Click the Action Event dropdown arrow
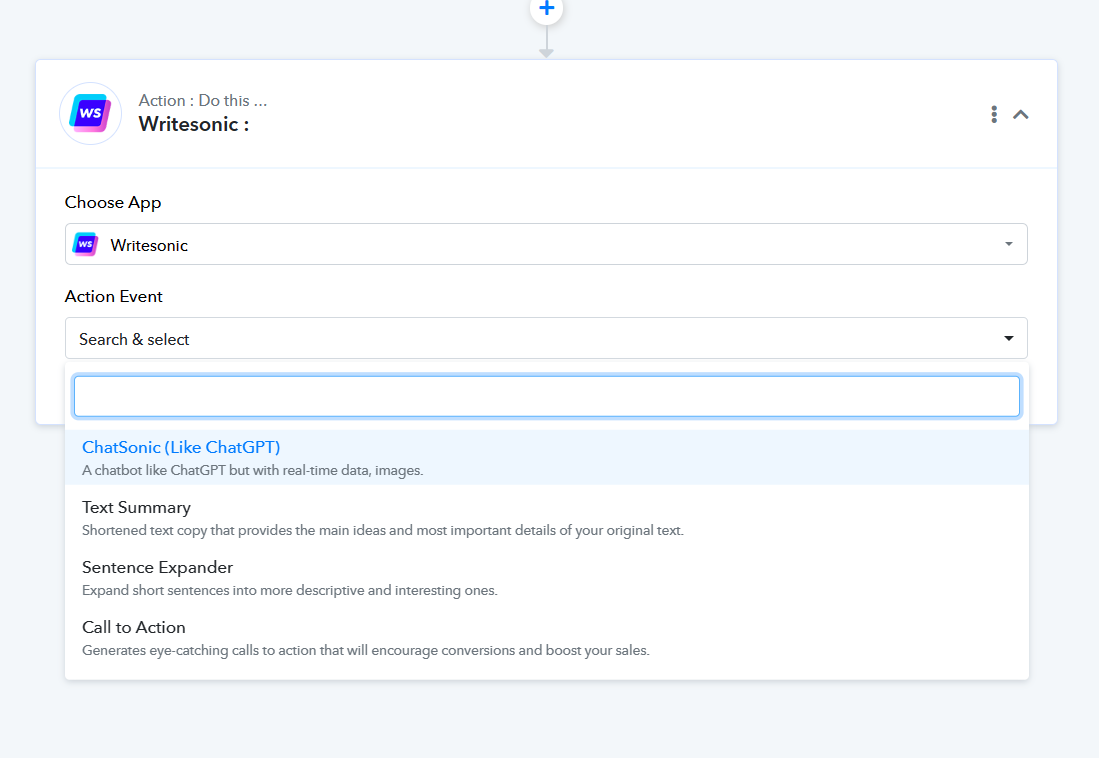 1009,338
